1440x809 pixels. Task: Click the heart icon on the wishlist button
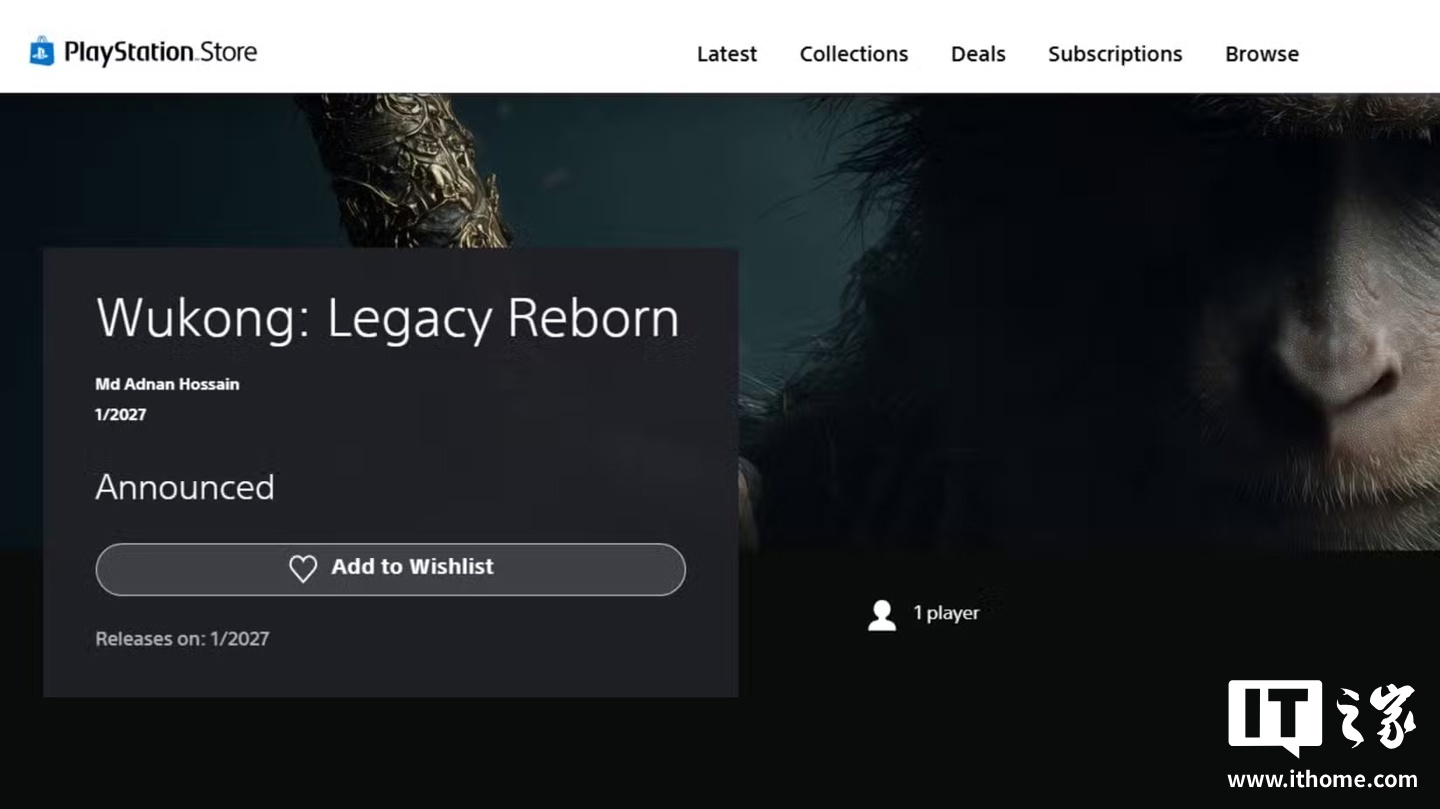(303, 568)
